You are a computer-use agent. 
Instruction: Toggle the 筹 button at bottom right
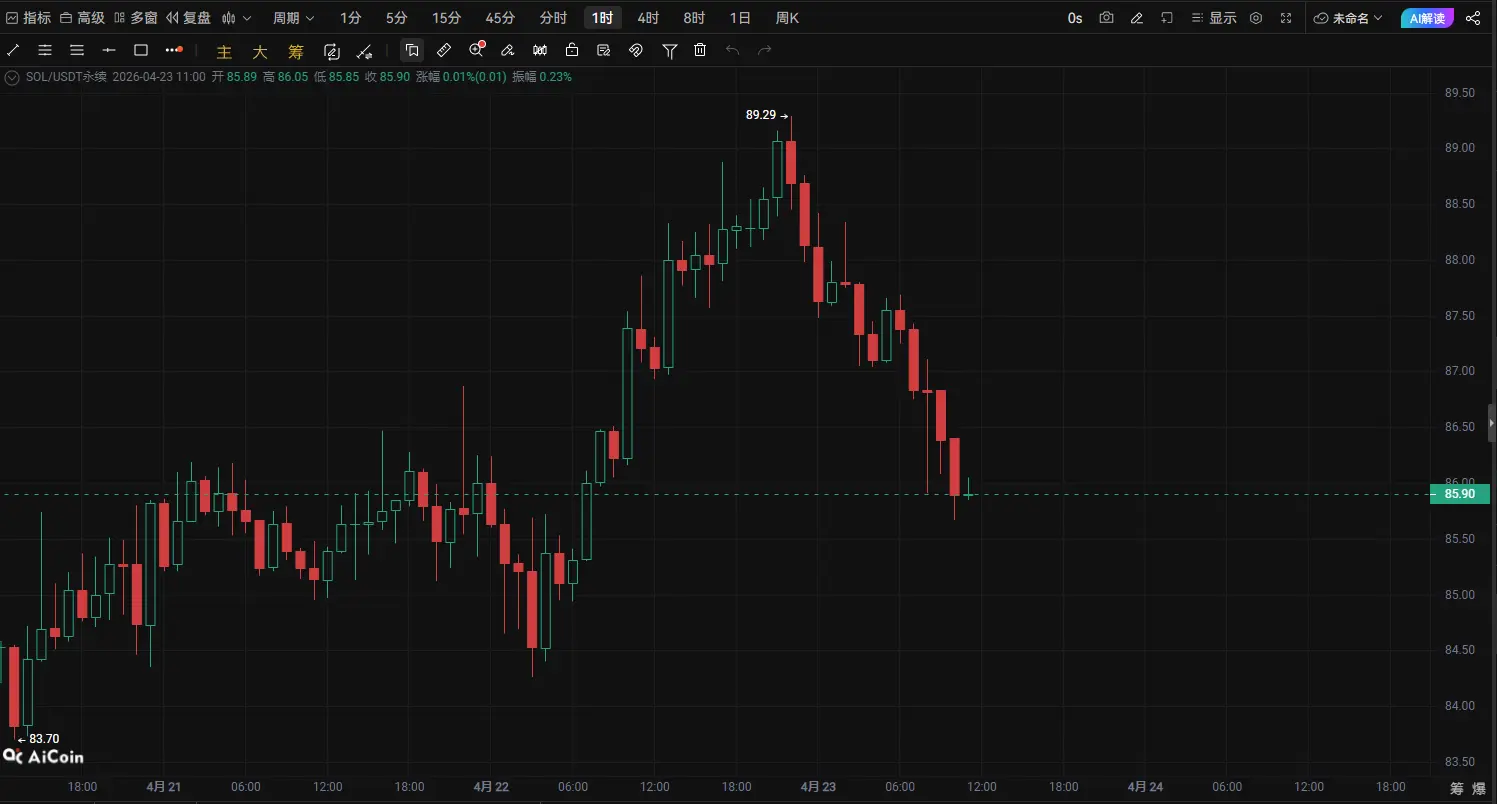(x=1457, y=788)
